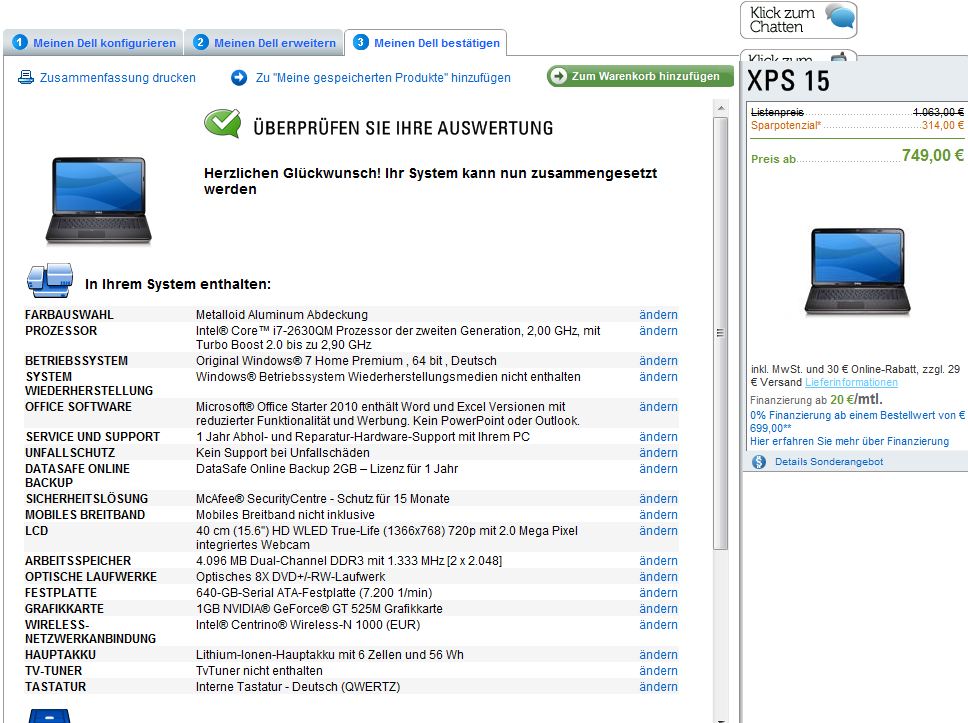968x723 pixels.
Task: Click the Details Sonderangebot euro icon
Action: (x=759, y=461)
